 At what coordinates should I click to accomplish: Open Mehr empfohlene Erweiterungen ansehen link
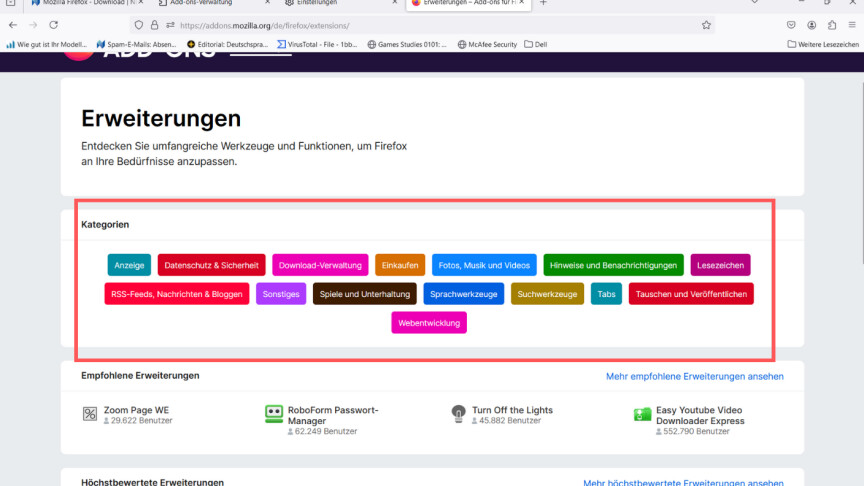click(x=694, y=376)
